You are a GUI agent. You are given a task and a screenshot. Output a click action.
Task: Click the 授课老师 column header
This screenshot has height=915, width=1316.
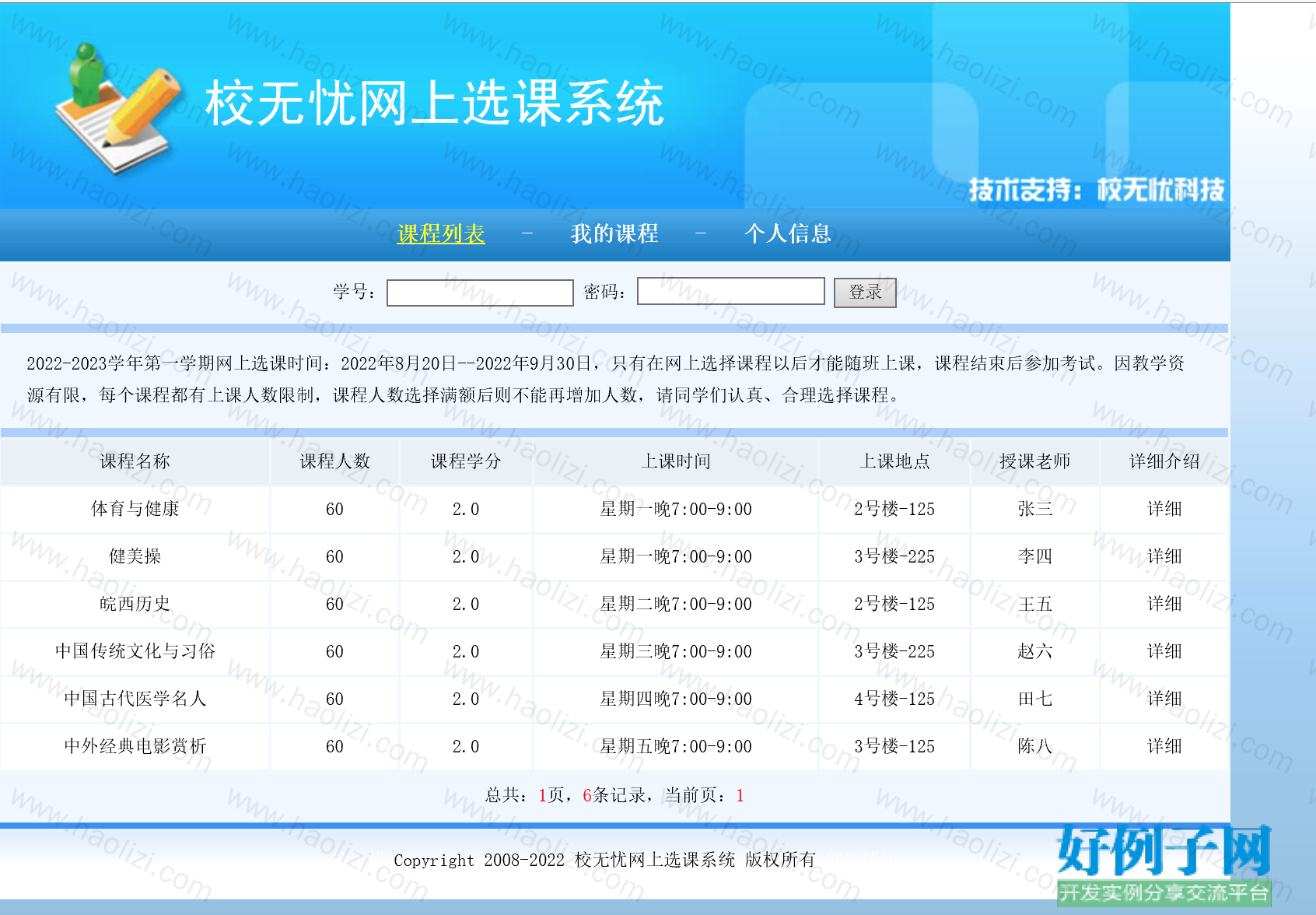[x=1035, y=461]
